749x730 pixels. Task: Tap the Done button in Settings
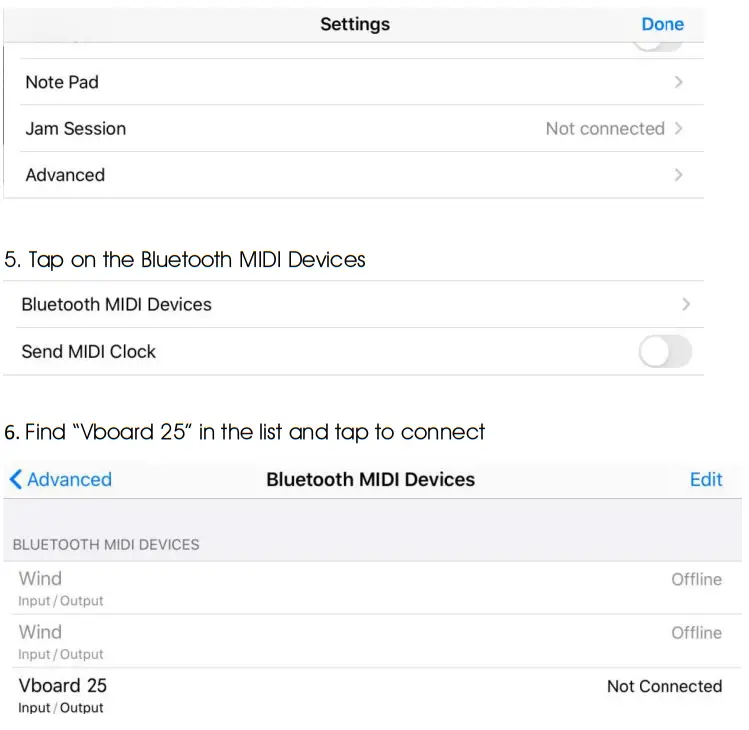point(662,24)
